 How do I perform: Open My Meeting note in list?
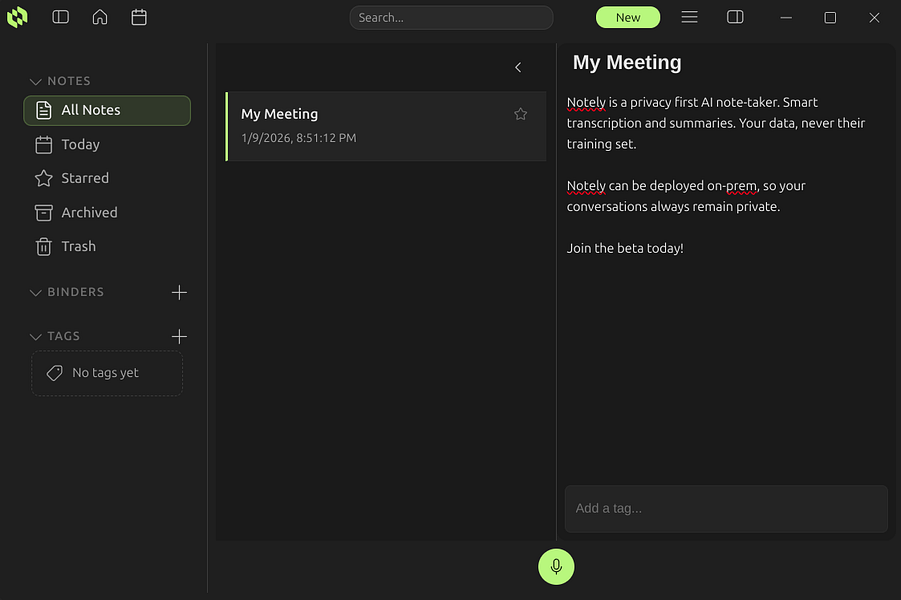pos(386,126)
